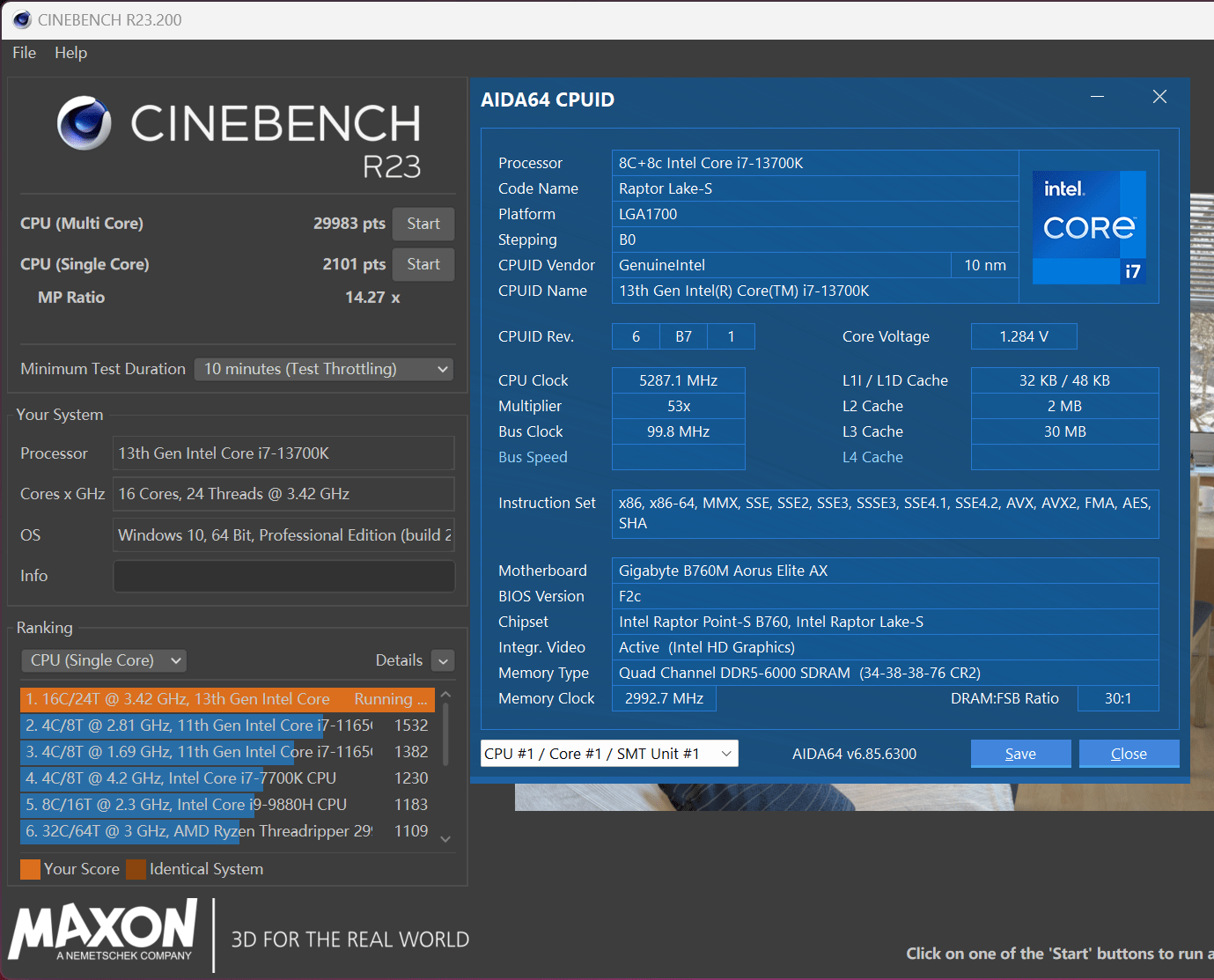Click the brown Identical System swatch
Viewport: 1214px width, 980px height.
click(x=136, y=869)
